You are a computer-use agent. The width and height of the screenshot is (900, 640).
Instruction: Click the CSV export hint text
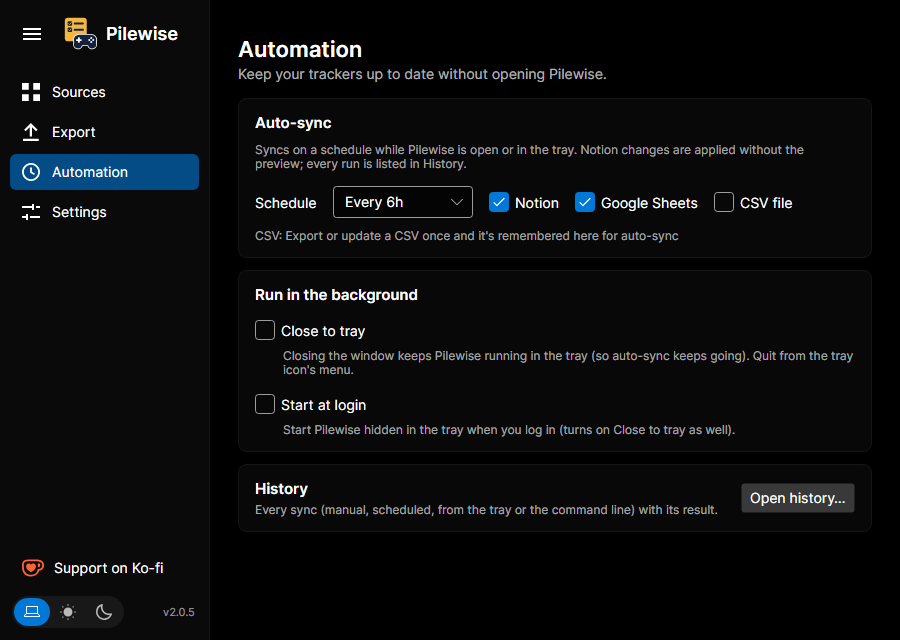[x=467, y=236]
